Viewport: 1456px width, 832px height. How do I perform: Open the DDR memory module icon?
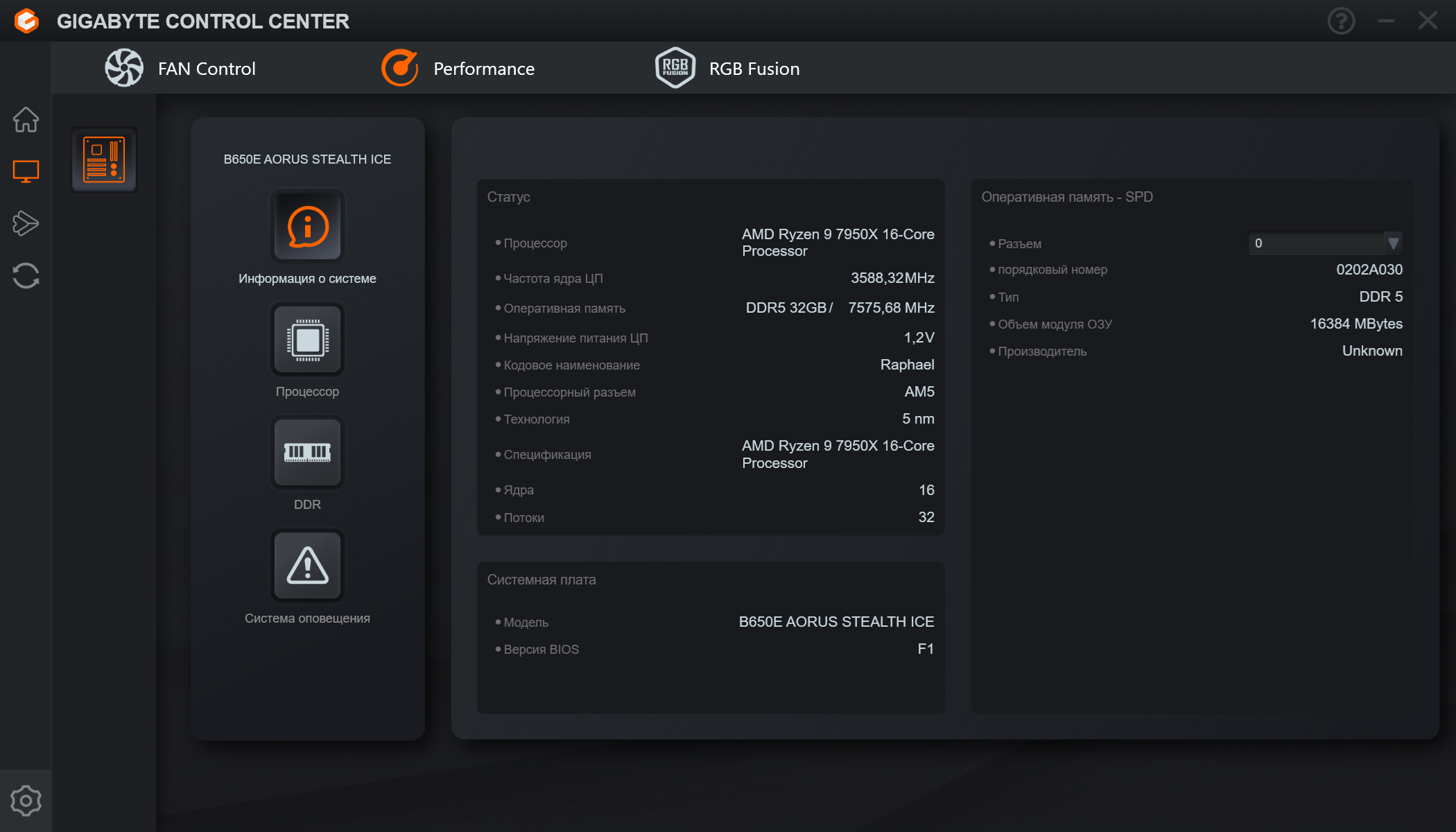pyautogui.click(x=307, y=453)
